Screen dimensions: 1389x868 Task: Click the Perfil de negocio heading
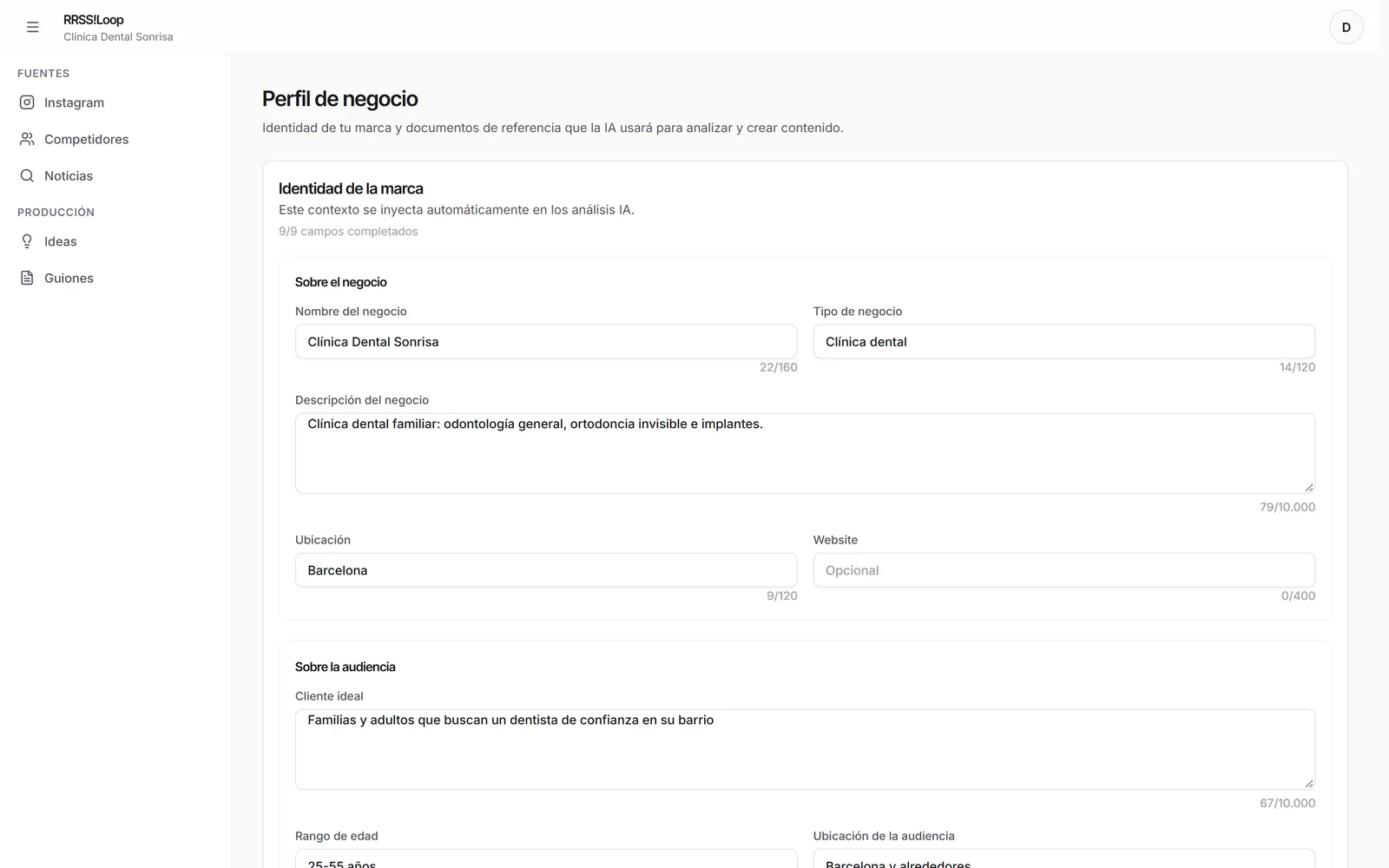coord(340,99)
